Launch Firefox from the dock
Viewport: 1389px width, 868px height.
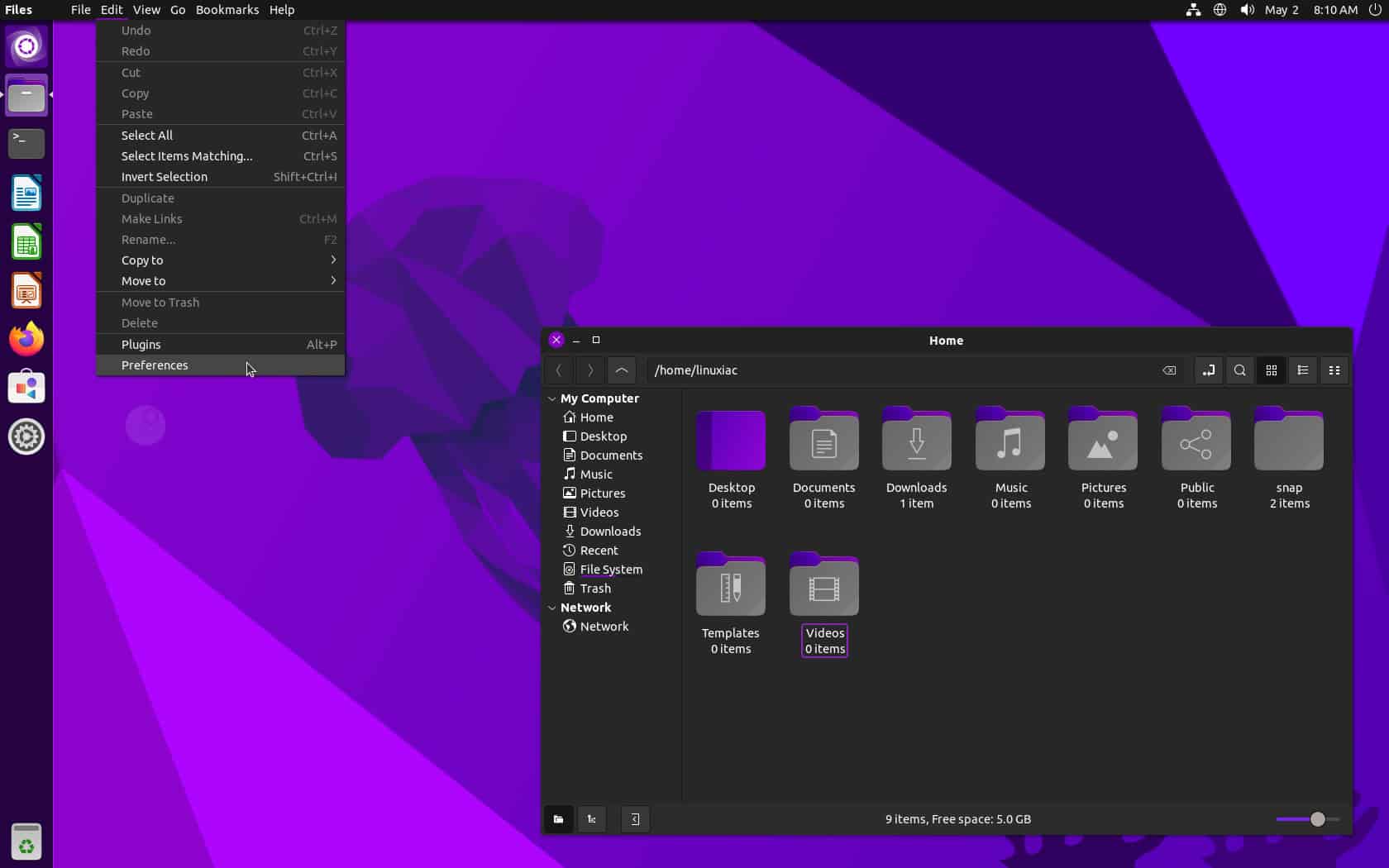pyautogui.click(x=26, y=338)
